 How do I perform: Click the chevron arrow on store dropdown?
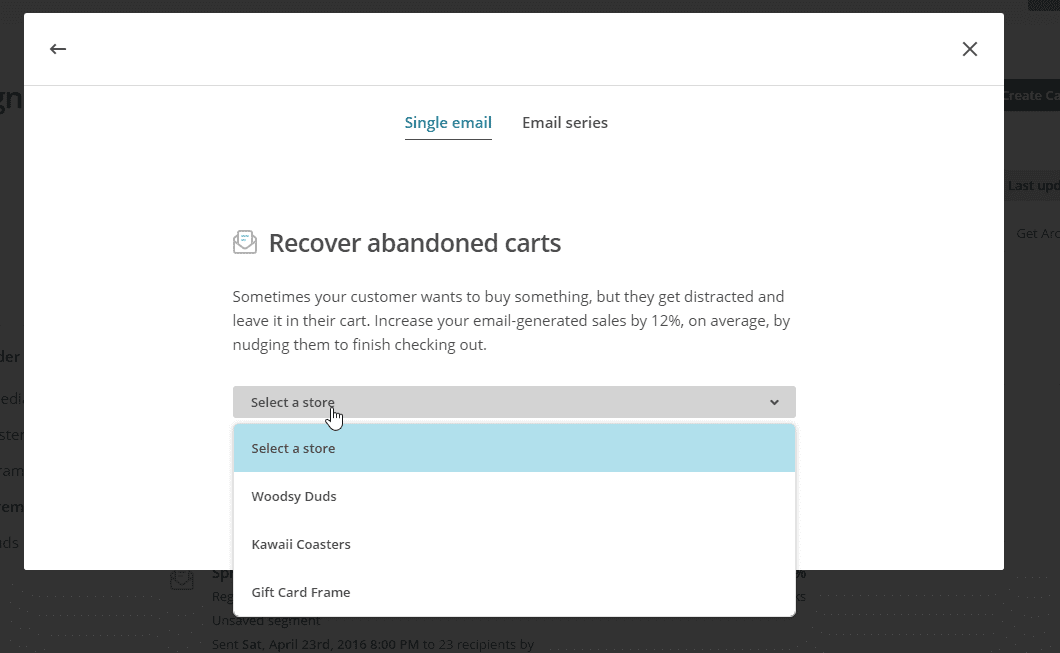tap(774, 402)
